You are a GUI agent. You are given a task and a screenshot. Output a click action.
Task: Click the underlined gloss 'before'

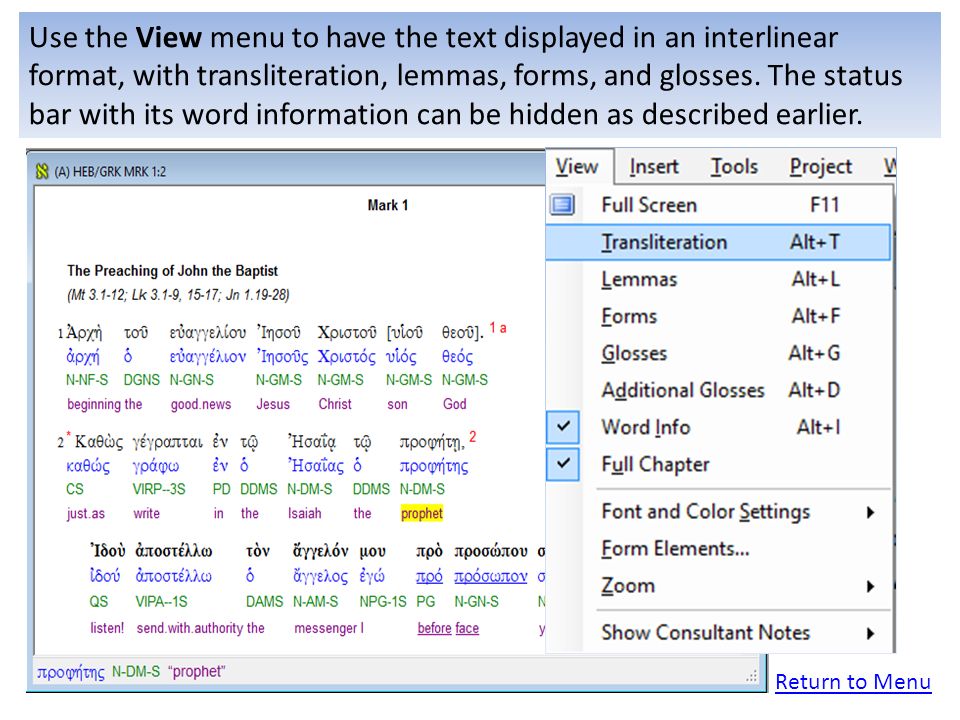[x=434, y=628]
